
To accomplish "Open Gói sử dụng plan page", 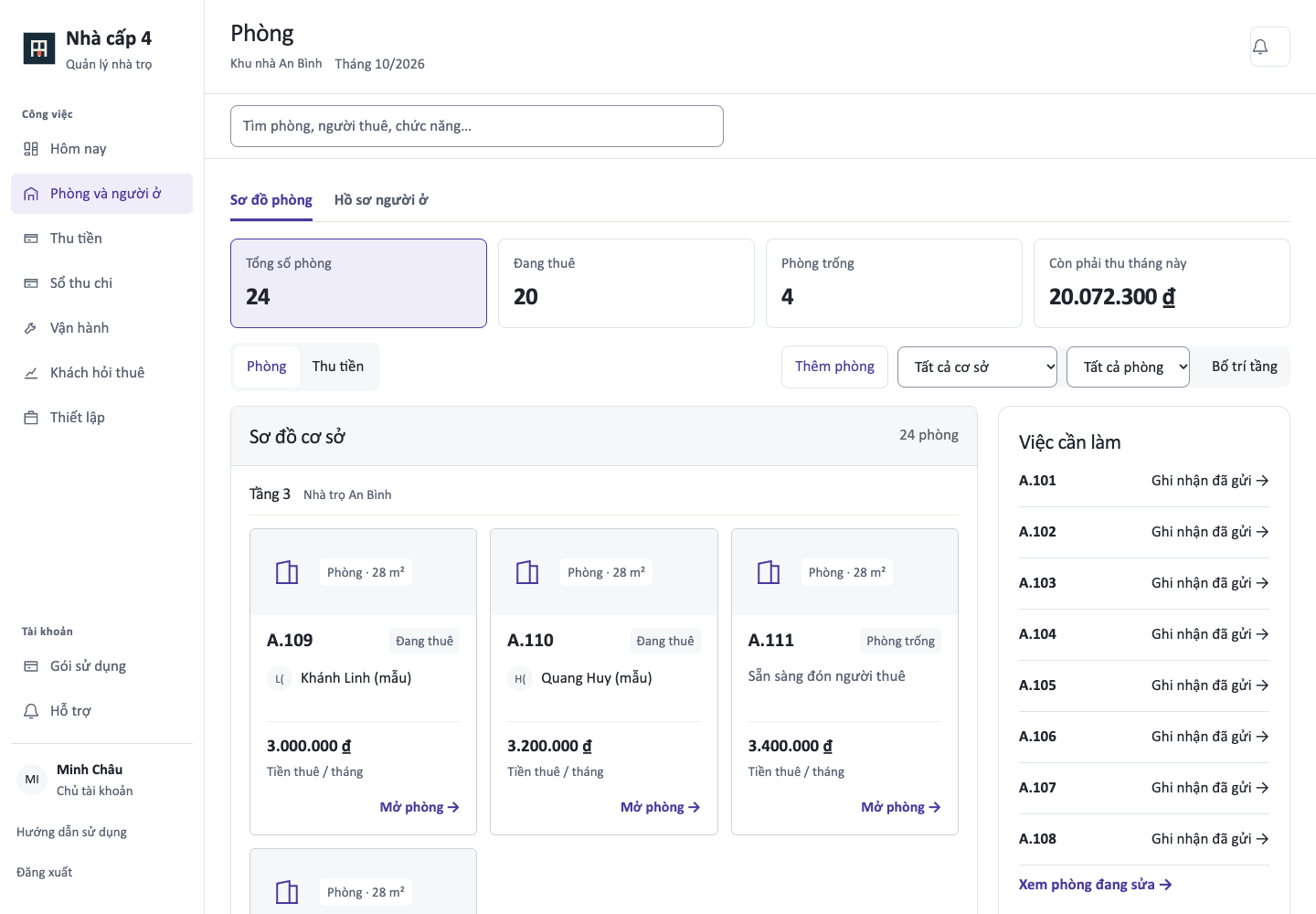I will click(101, 666).
